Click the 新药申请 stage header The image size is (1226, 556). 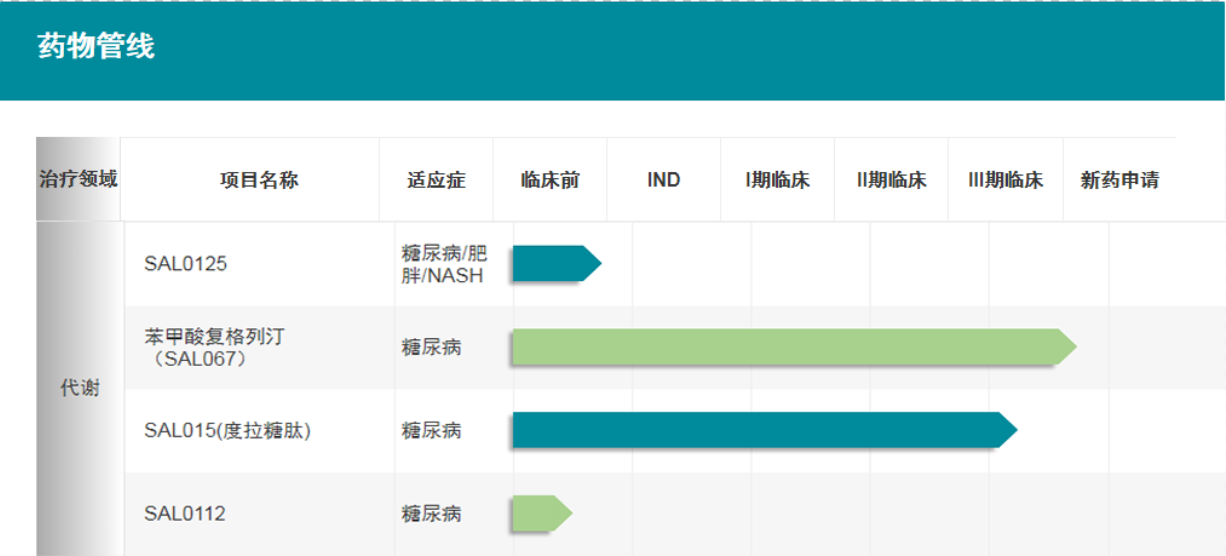coord(1120,180)
